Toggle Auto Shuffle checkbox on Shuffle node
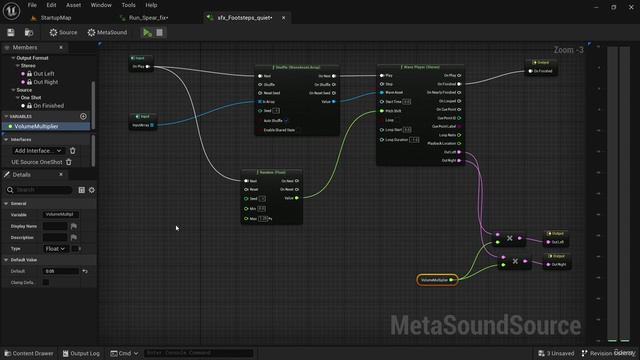This screenshot has width=640, height=360. point(286,120)
